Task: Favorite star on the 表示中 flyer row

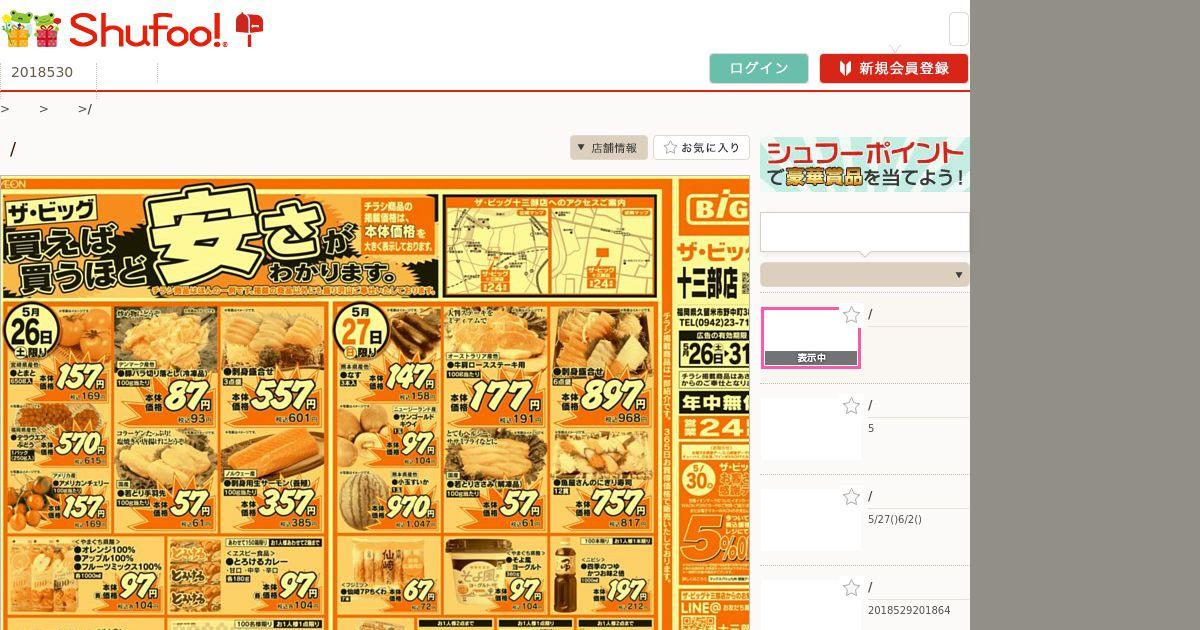Action: coord(851,315)
